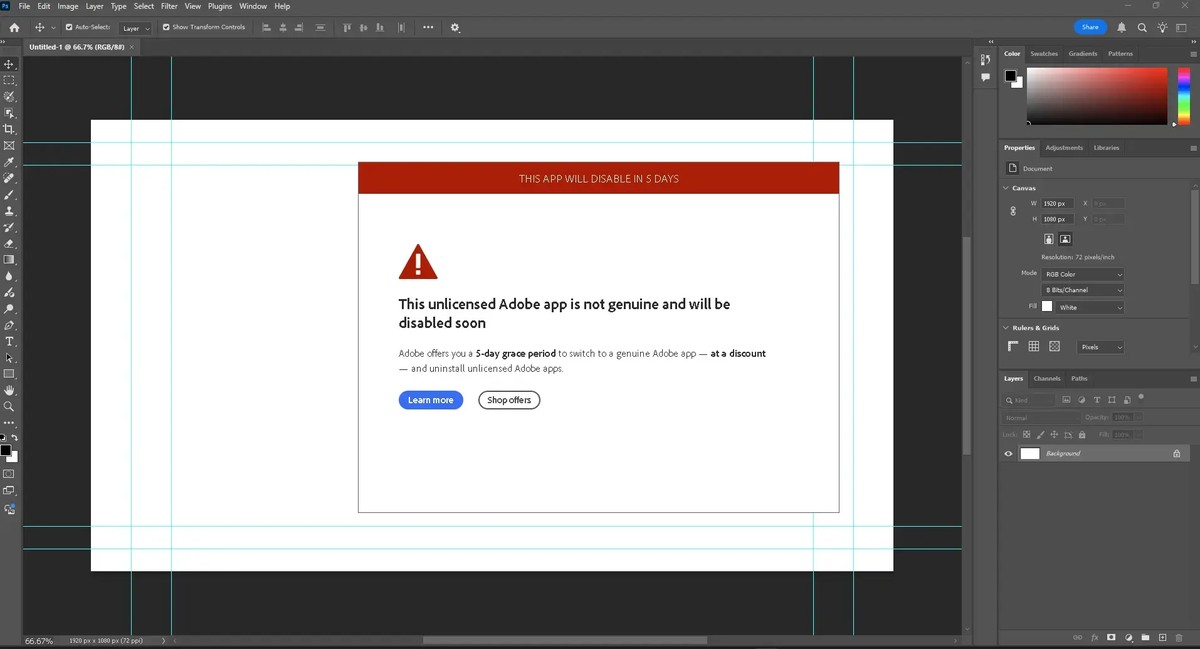
Task: Collapse the Canvas section
Action: click(1007, 188)
